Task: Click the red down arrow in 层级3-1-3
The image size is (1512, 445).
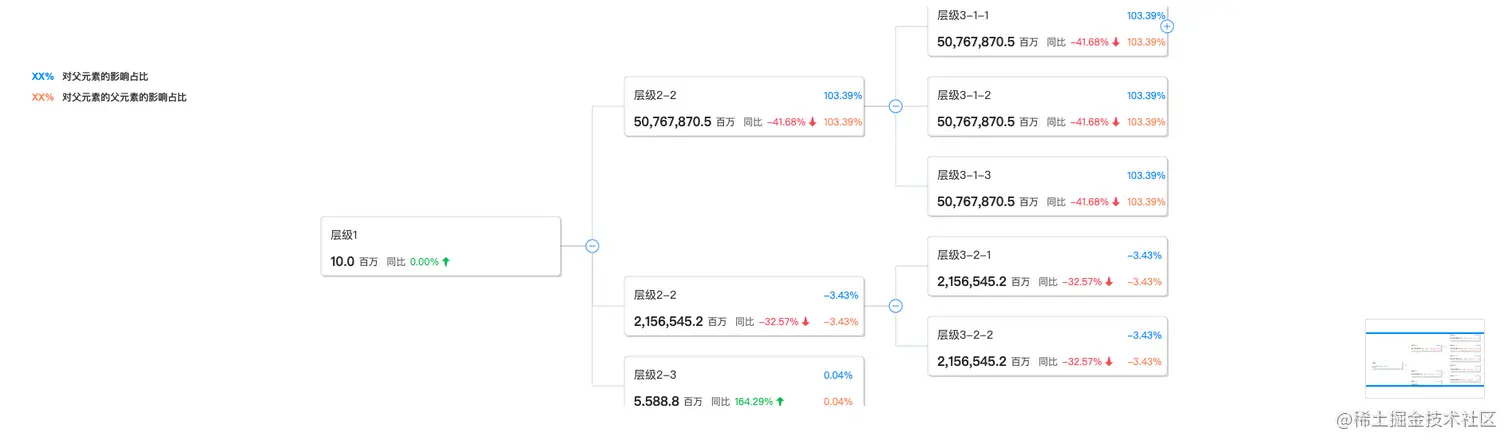Action: [1115, 202]
